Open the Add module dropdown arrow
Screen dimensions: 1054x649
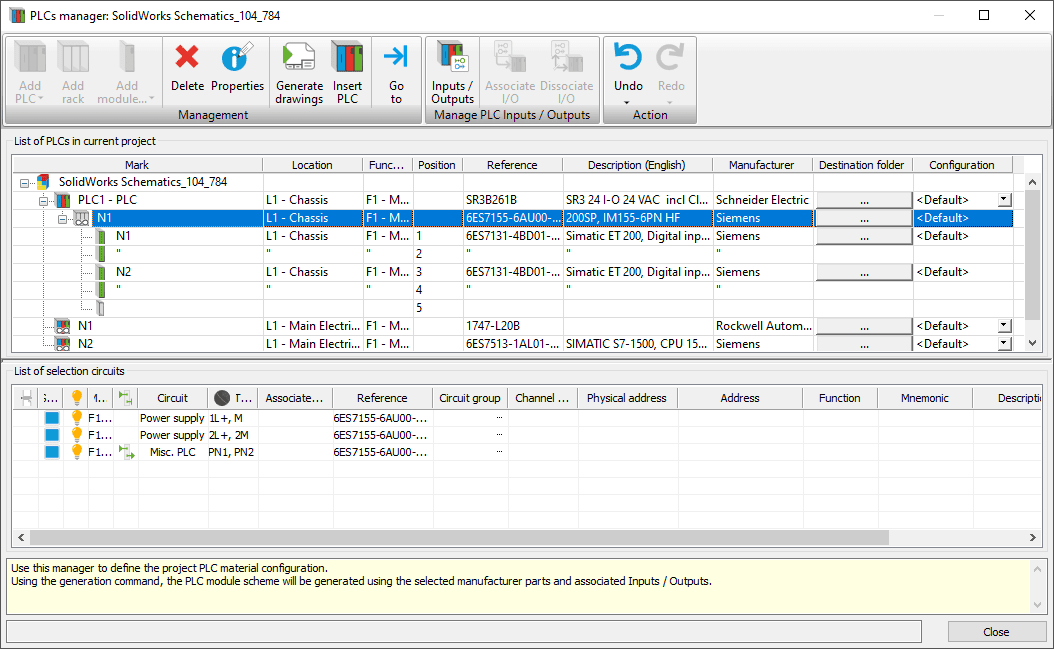point(152,98)
